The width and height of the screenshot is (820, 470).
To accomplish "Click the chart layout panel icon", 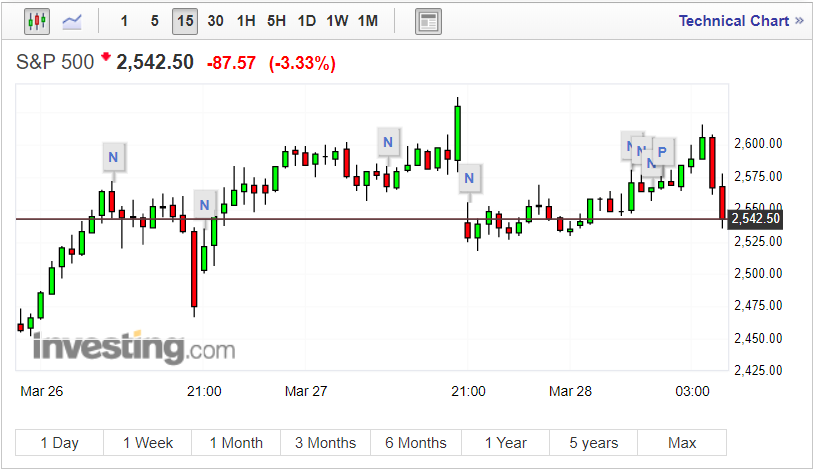I will 428,21.
